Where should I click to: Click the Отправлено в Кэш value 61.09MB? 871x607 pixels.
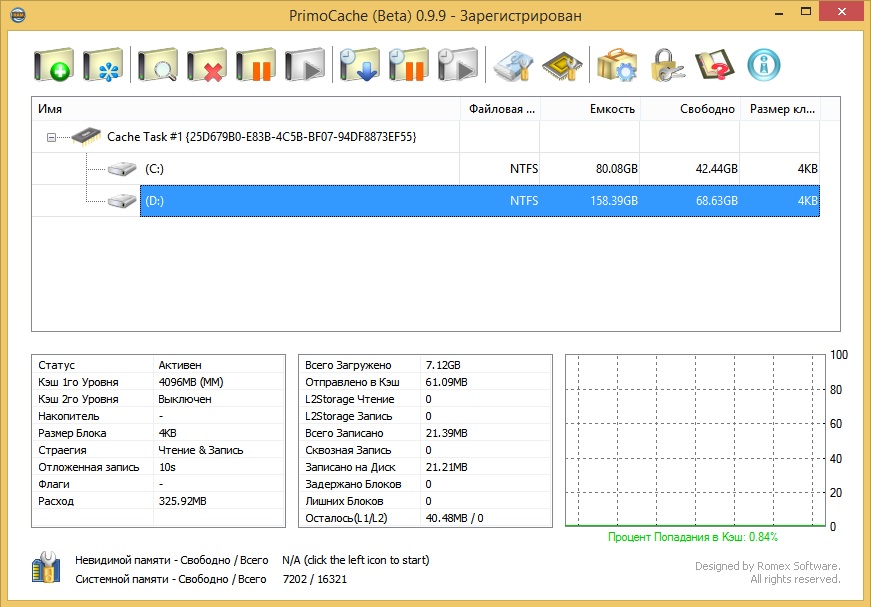(x=447, y=382)
